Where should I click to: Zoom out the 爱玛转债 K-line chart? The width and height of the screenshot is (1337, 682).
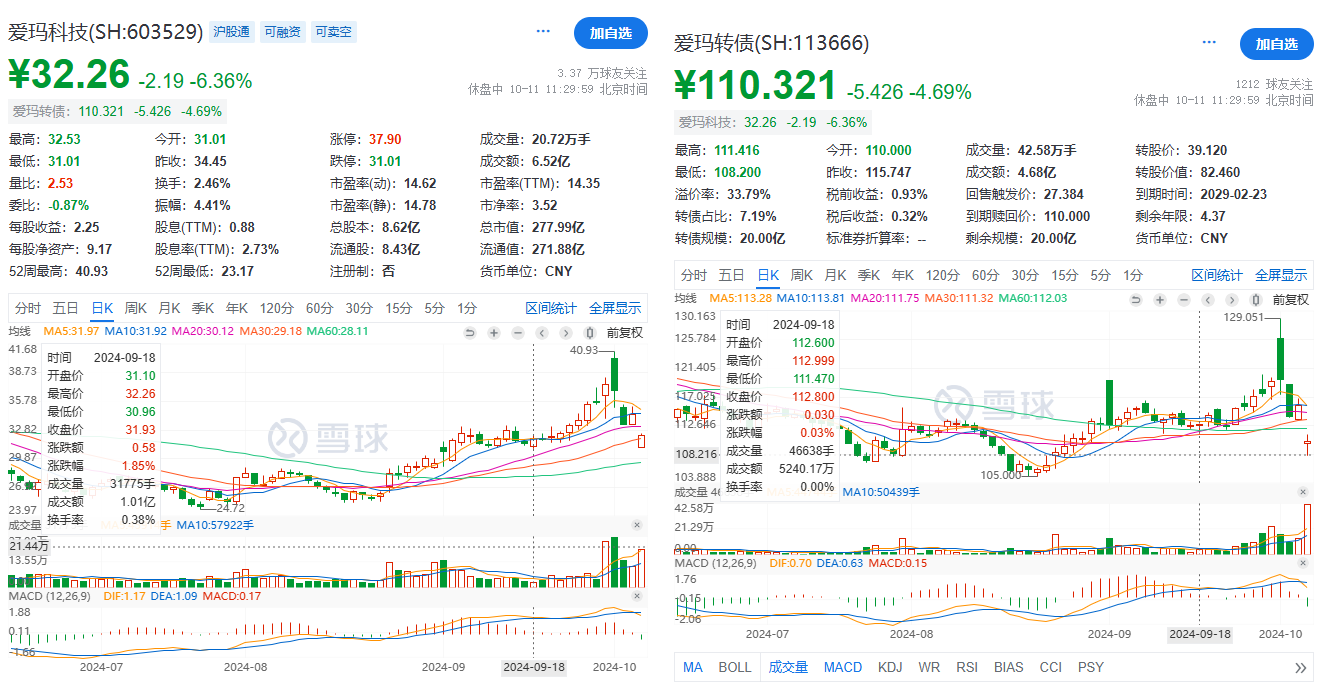(x=1183, y=299)
